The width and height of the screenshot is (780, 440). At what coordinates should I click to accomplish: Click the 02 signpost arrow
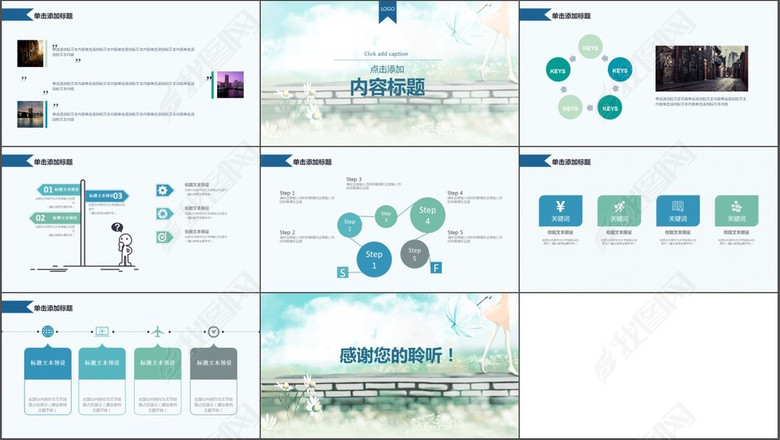(x=54, y=218)
